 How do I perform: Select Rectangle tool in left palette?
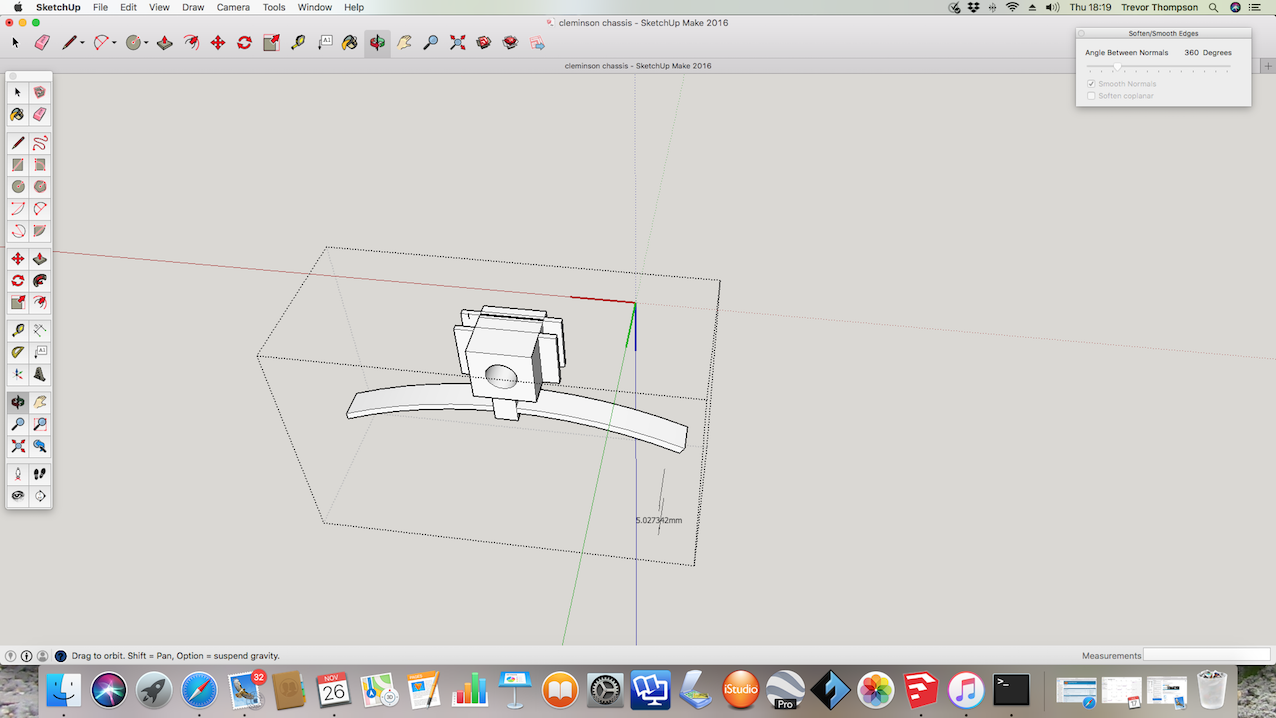18,165
